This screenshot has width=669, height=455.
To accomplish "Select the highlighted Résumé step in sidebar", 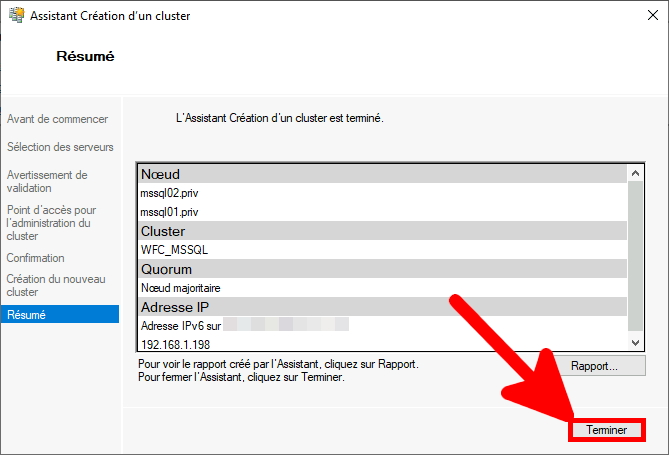I will click(60, 314).
